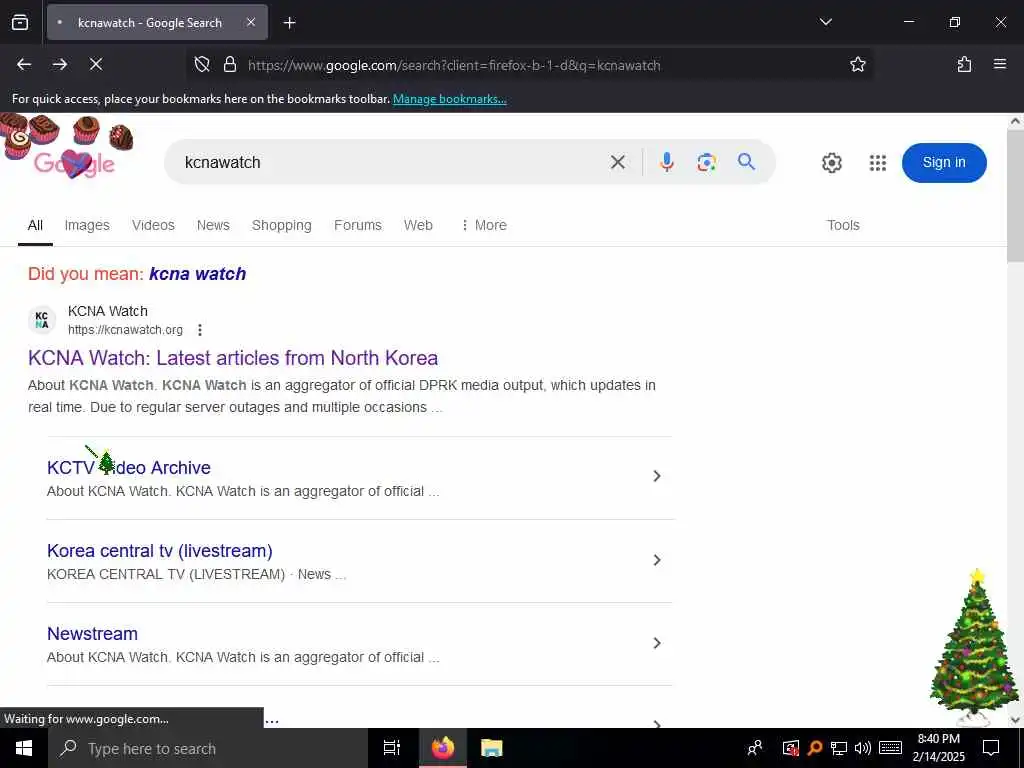
Task: Switch to Images tab
Action: click(x=87, y=225)
